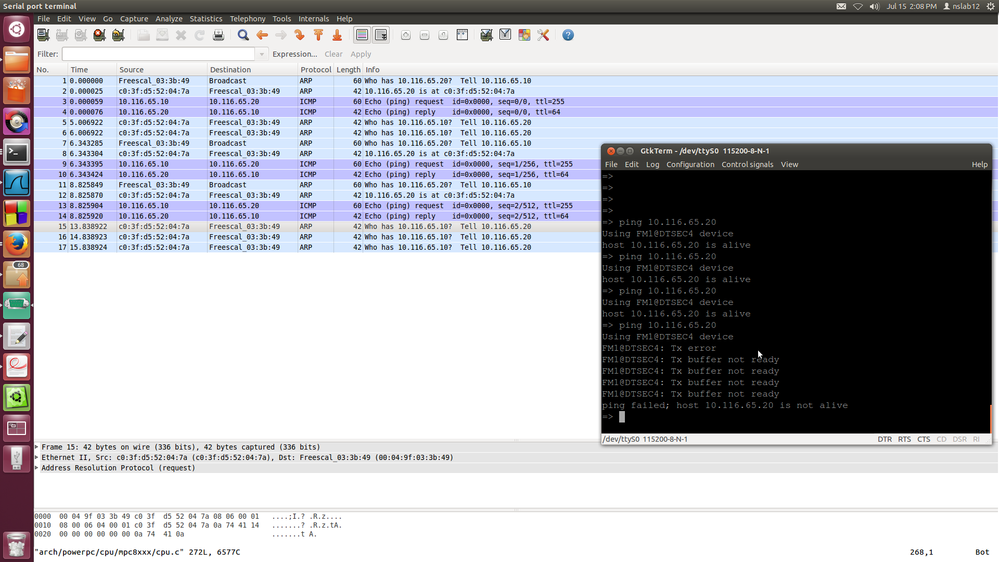Open GtkTerm Help menu
The width and height of the screenshot is (999, 562).
click(979, 164)
